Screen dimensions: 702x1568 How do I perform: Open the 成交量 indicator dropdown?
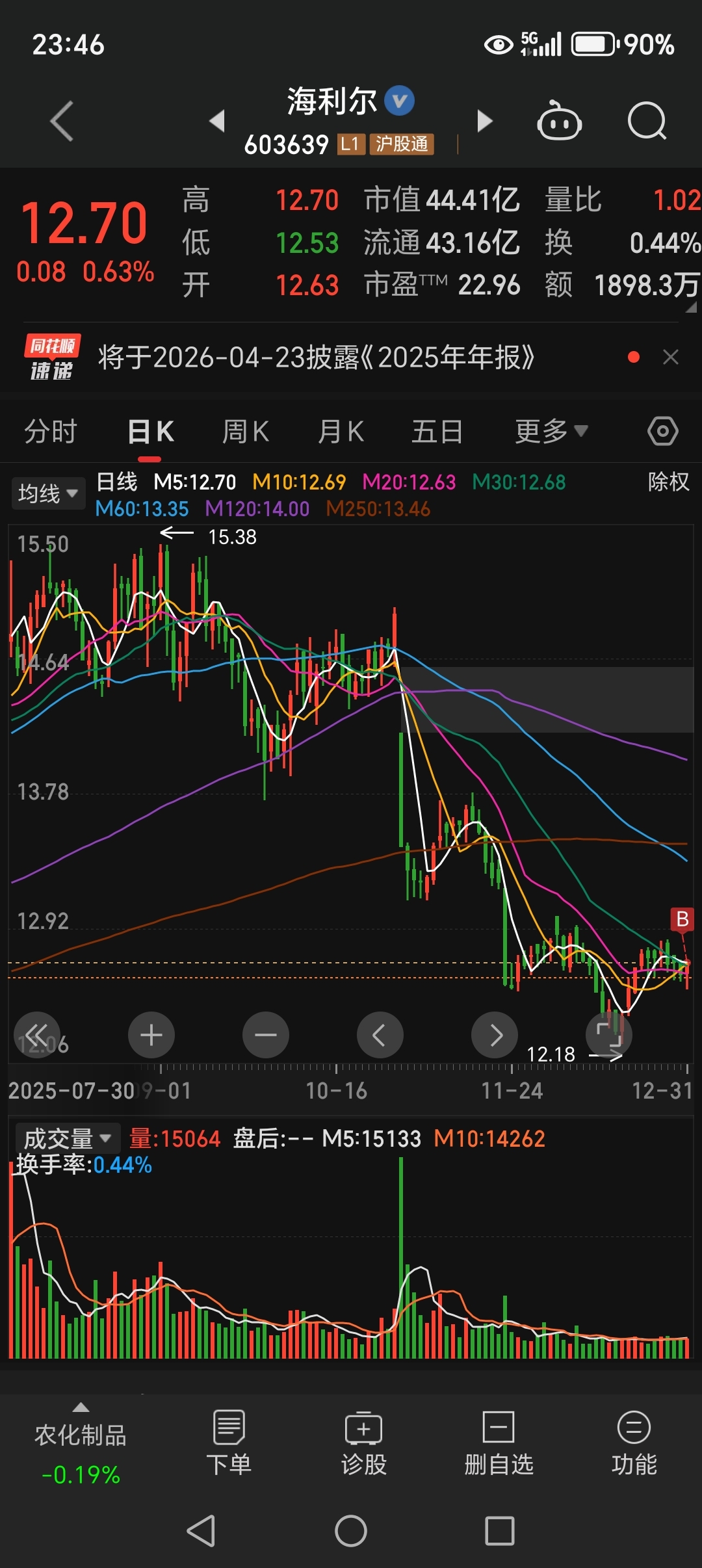coord(68,1139)
